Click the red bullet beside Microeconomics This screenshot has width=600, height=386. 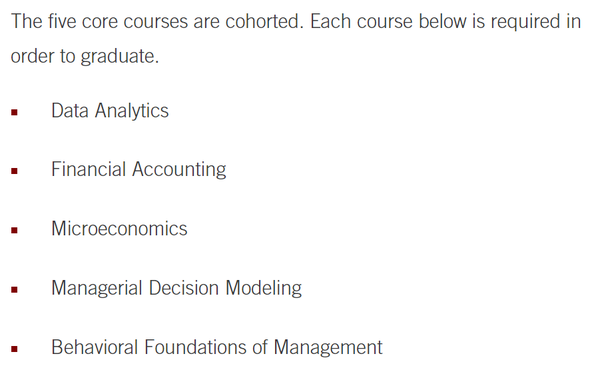click(x=15, y=230)
